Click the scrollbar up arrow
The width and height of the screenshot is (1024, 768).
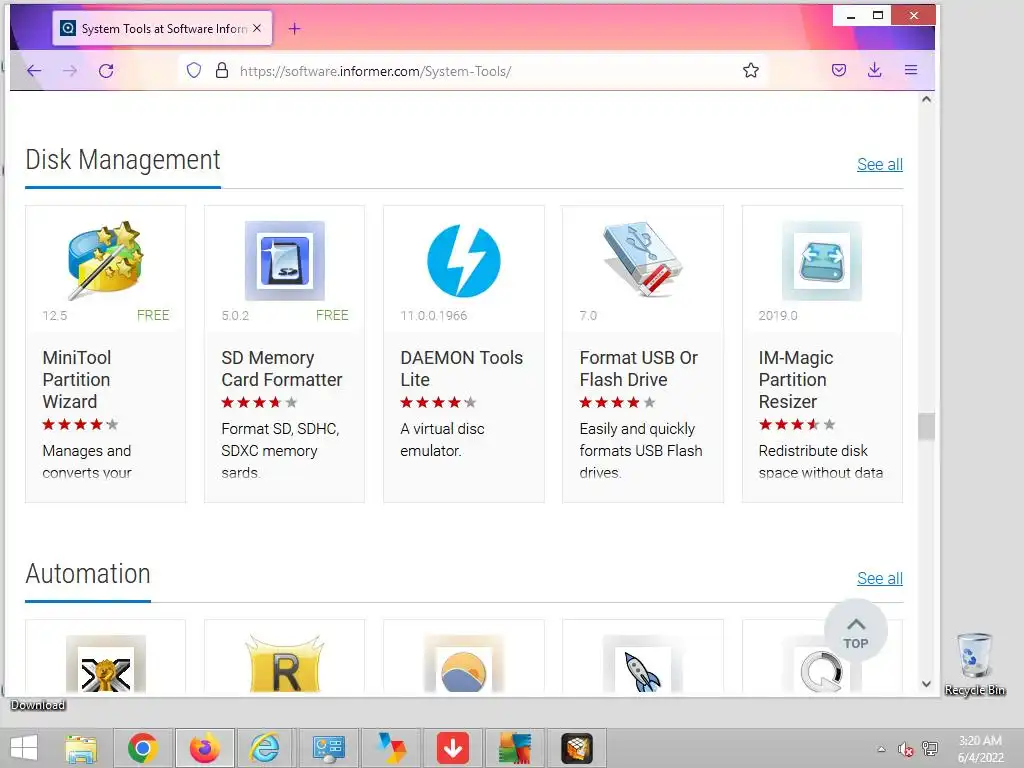[926, 100]
